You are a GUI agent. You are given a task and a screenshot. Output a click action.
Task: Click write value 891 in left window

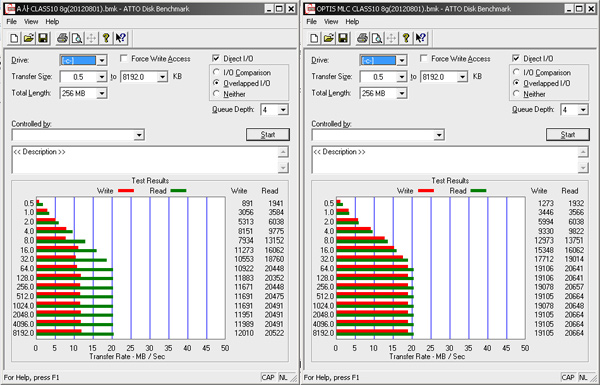(247, 203)
